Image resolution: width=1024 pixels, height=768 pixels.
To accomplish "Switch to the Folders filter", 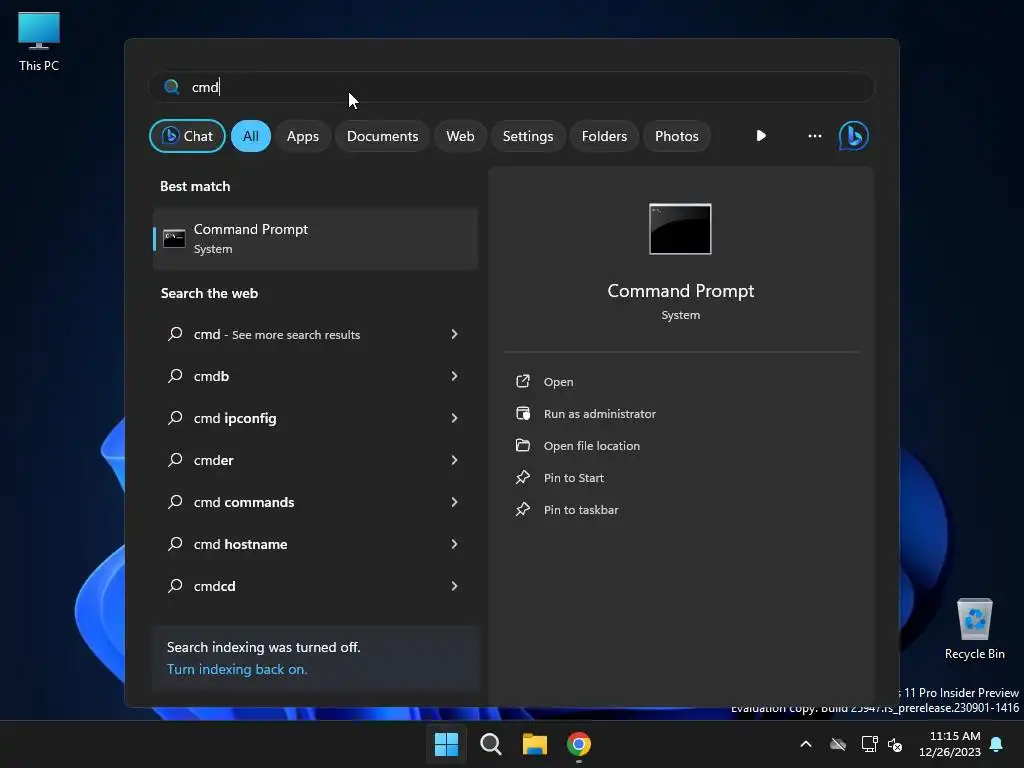I will pyautogui.click(x=604, y=136).
